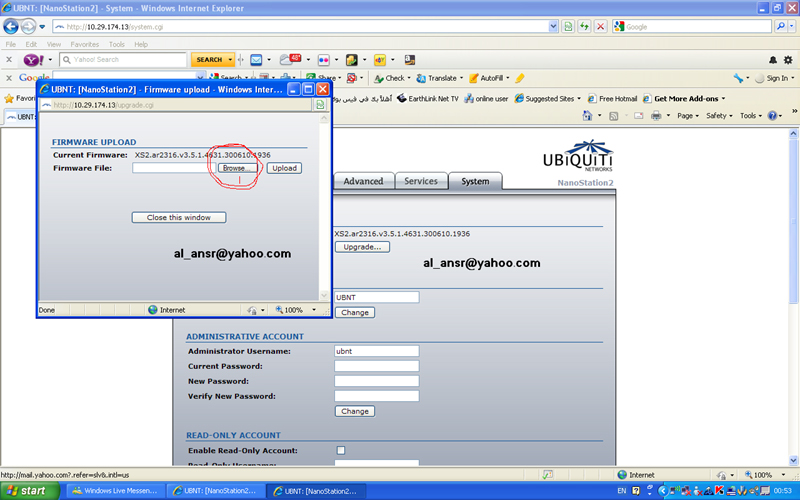Open the Free Hotmail favorites link

coord(612,98)
